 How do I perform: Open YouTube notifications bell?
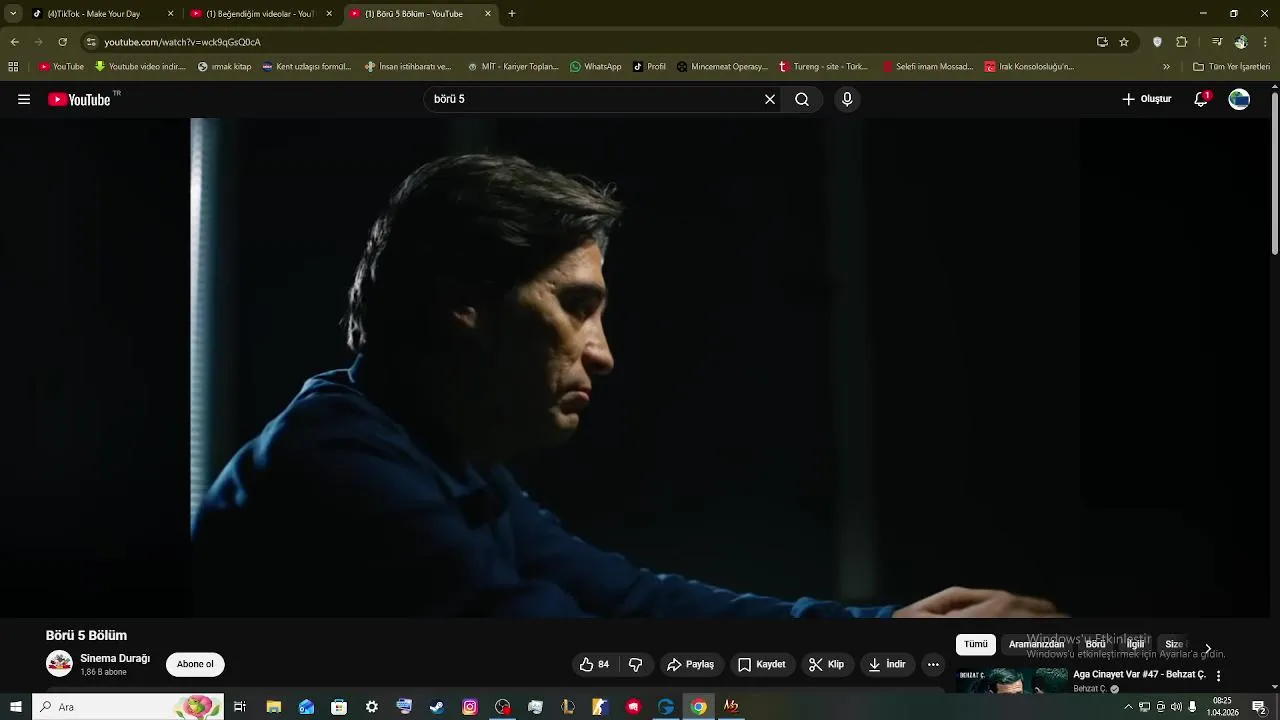(1201, 99)
